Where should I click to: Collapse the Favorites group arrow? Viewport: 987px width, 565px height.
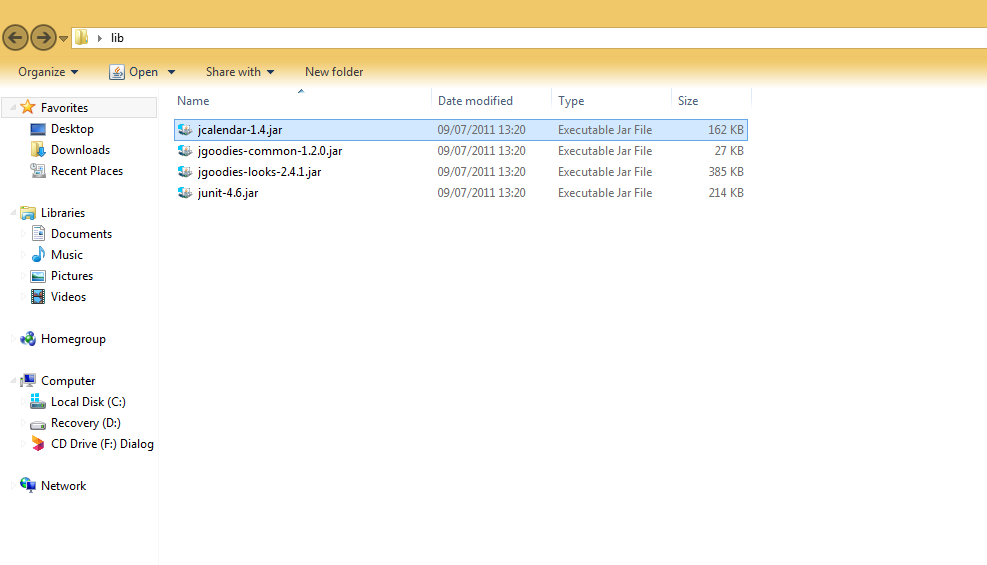(13, 108)
